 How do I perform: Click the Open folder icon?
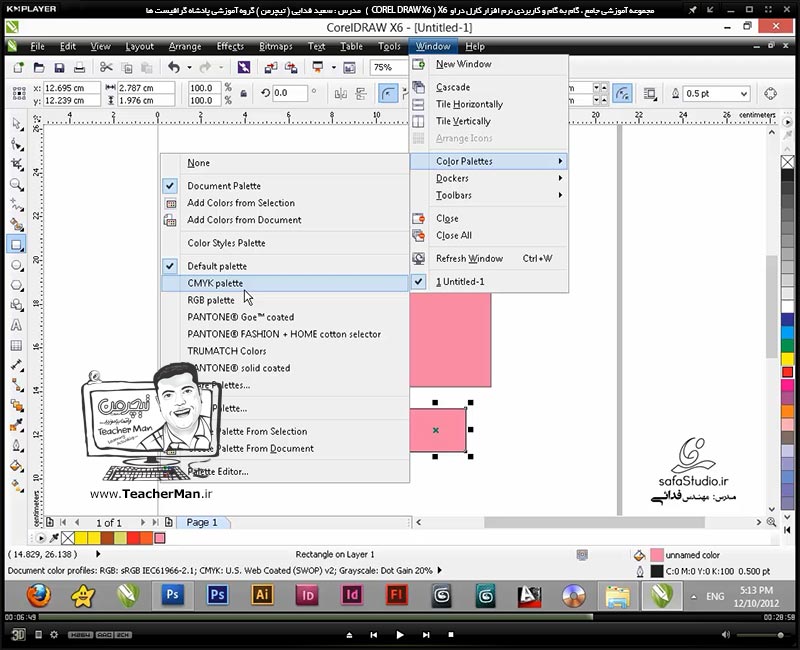click(x=39, y=67)
